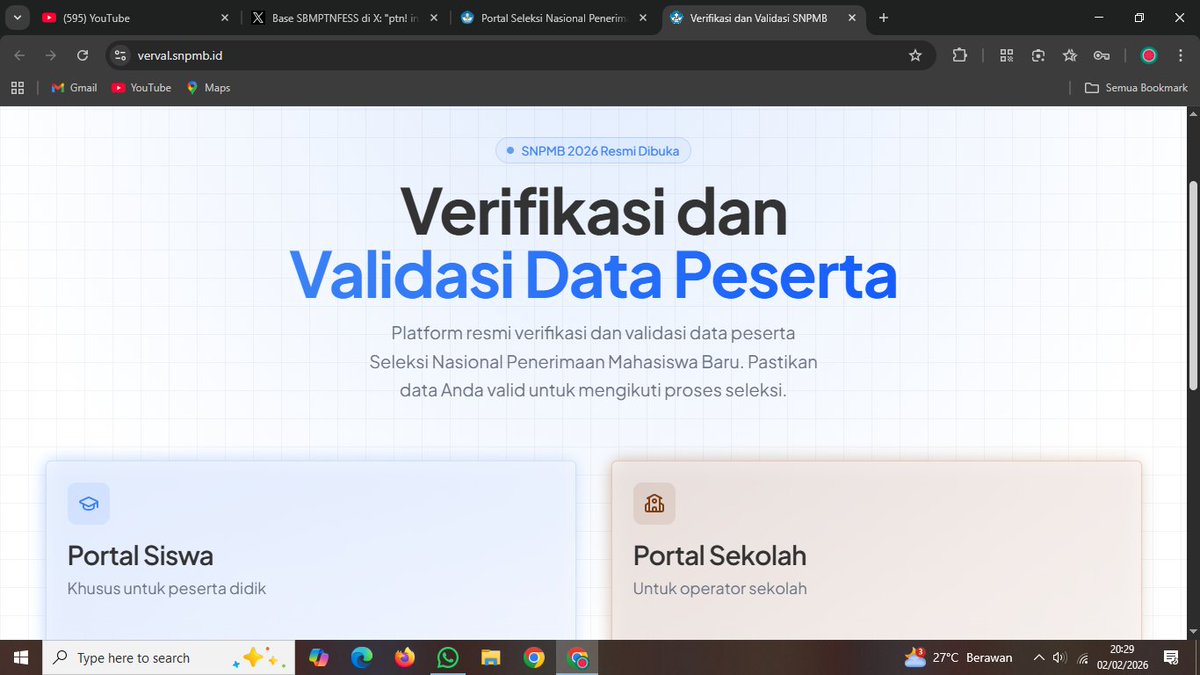Open the bookmarks star list icon in toolbar
This screenshot has height=675, width=1200.
pyautogui.click(x=1070, y=55)
